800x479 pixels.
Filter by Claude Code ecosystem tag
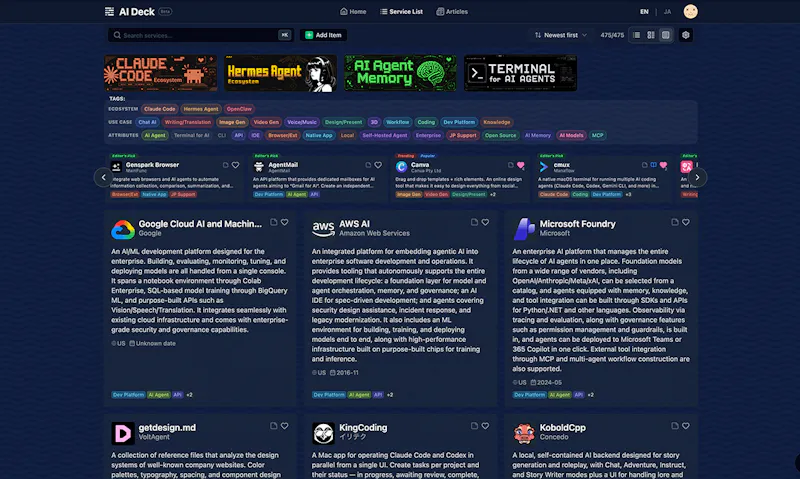(159, 109)
